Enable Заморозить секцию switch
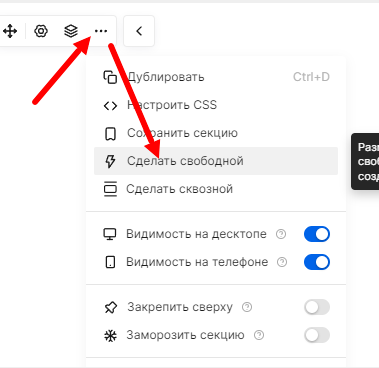379x368 pixels. coord(317,335)
